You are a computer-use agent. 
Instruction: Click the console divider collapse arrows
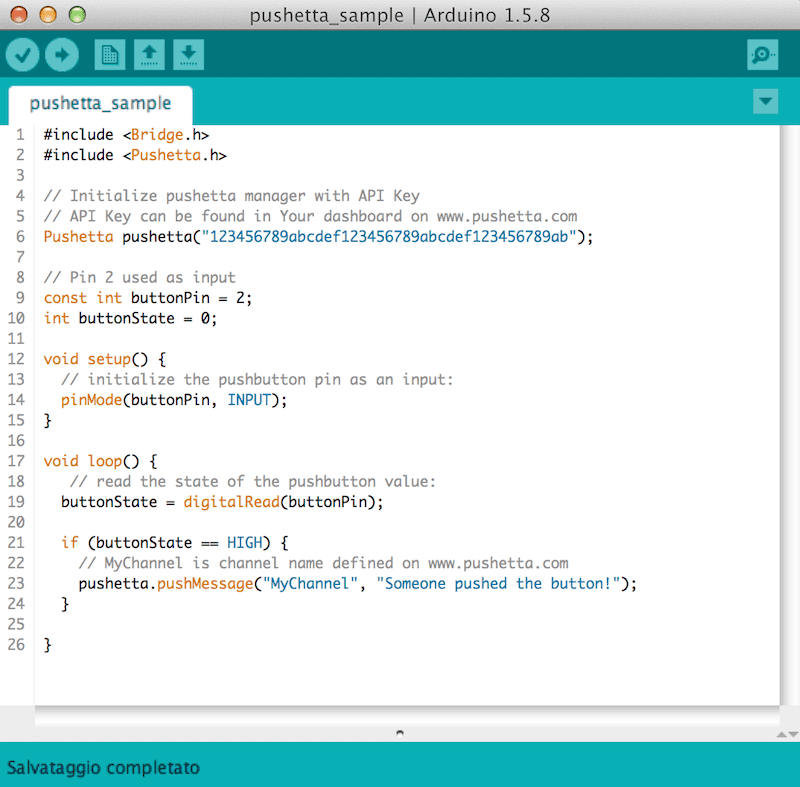pyautogui.click(x=788, y=734)
